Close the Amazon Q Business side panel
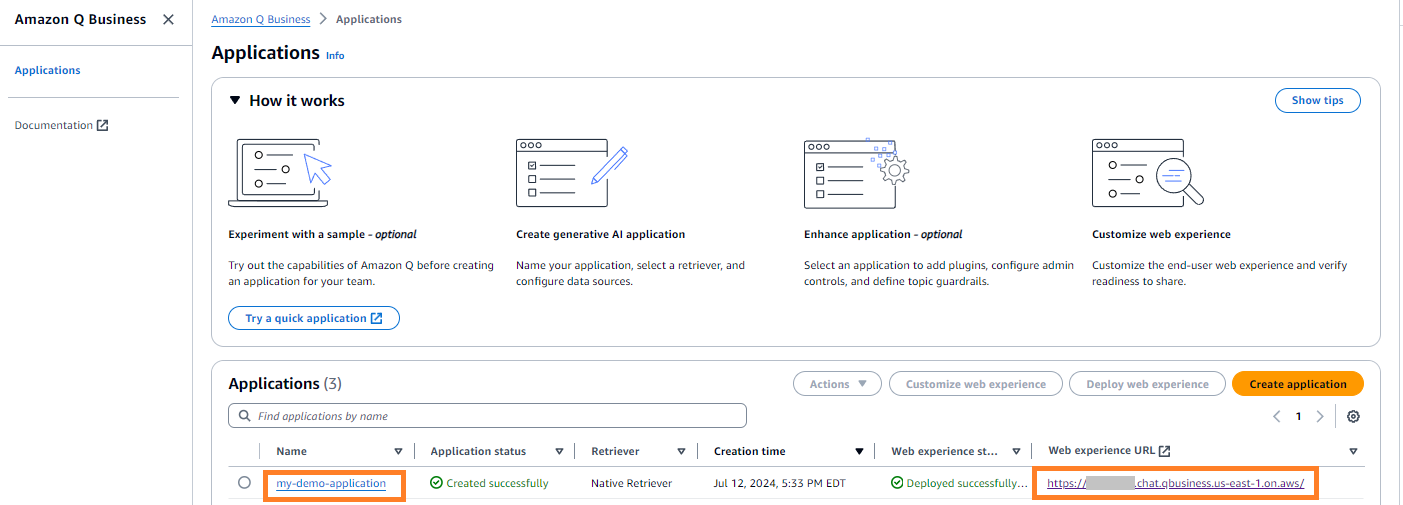 click(x=168, y=20)
